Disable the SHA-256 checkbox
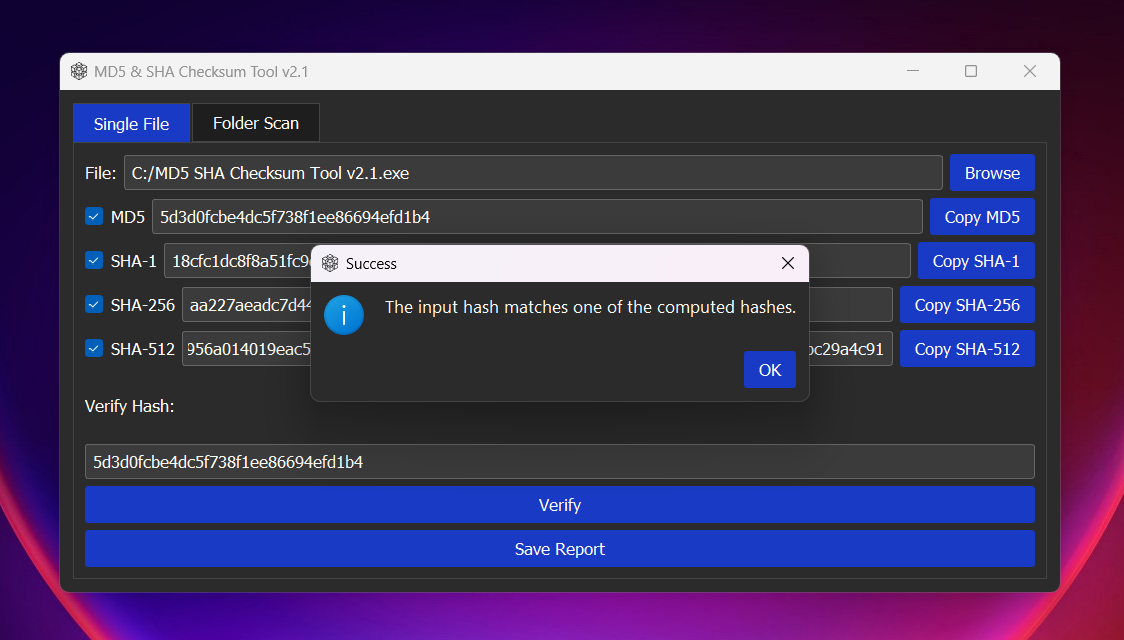 (94, 305)
